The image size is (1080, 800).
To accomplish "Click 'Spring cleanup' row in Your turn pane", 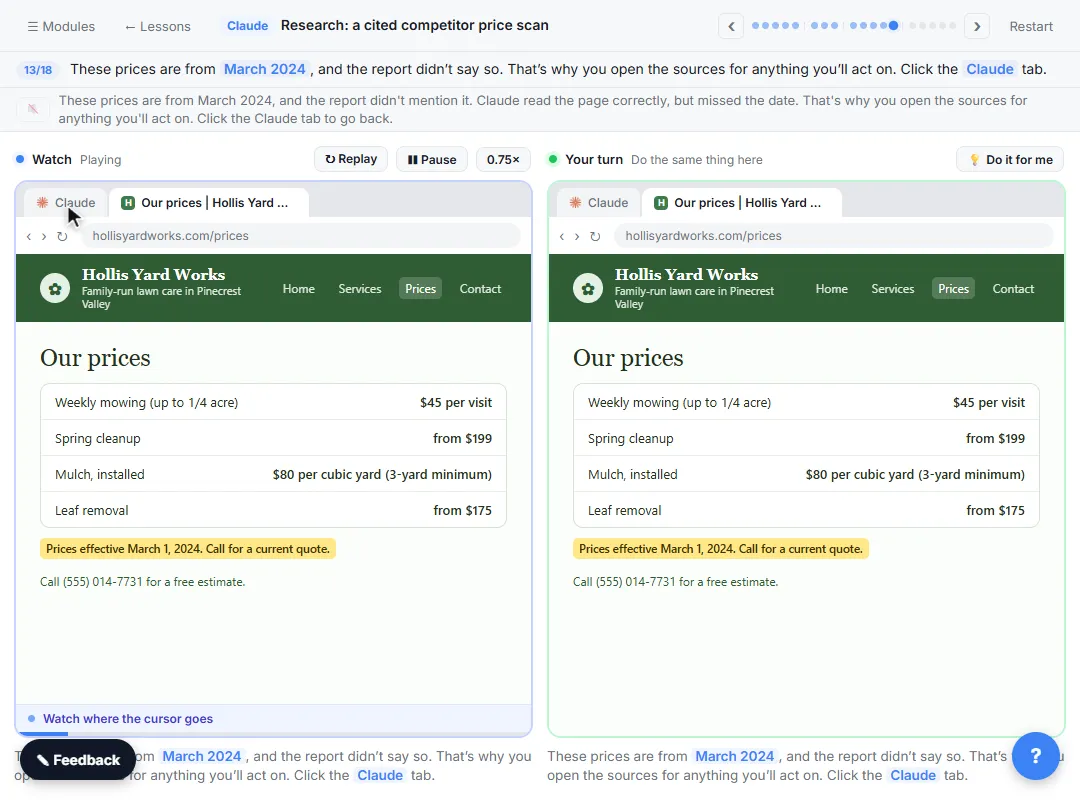I will tap(806, 438).
